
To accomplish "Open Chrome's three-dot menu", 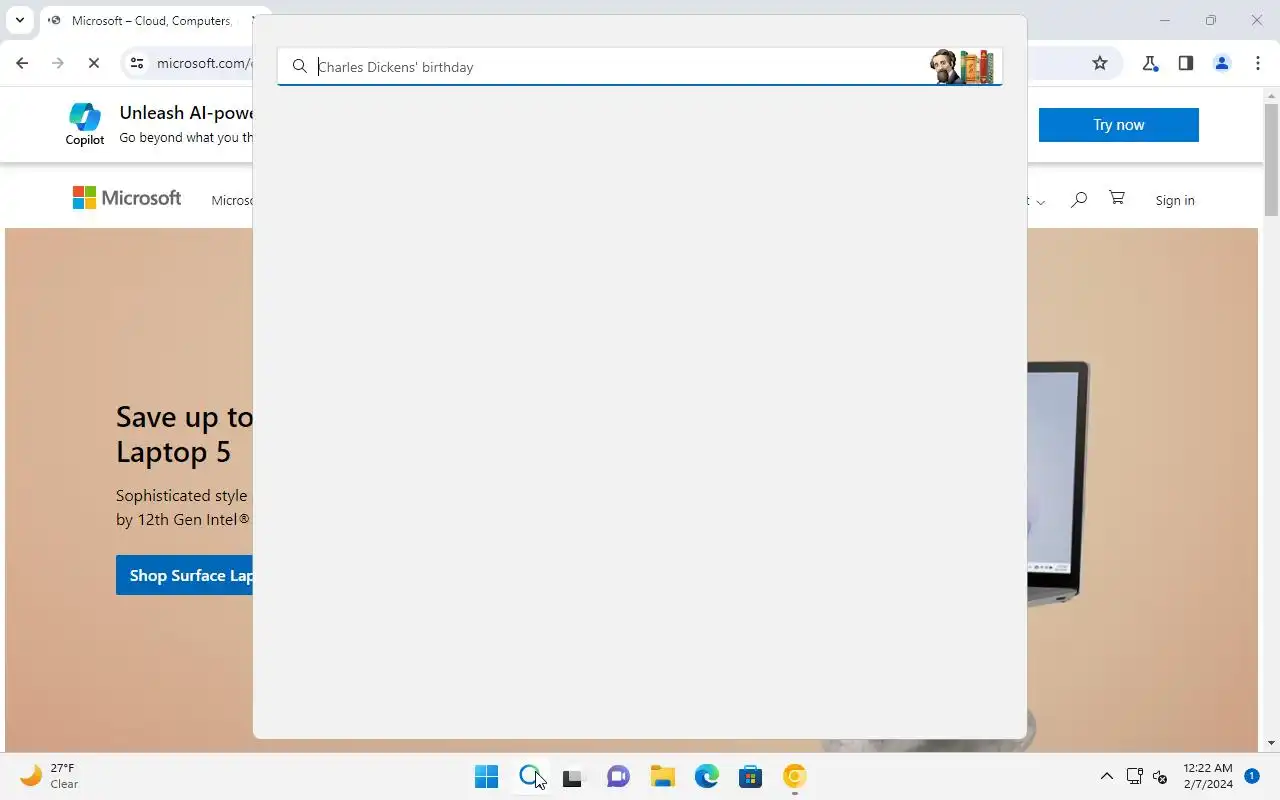I will (1258, 63).
